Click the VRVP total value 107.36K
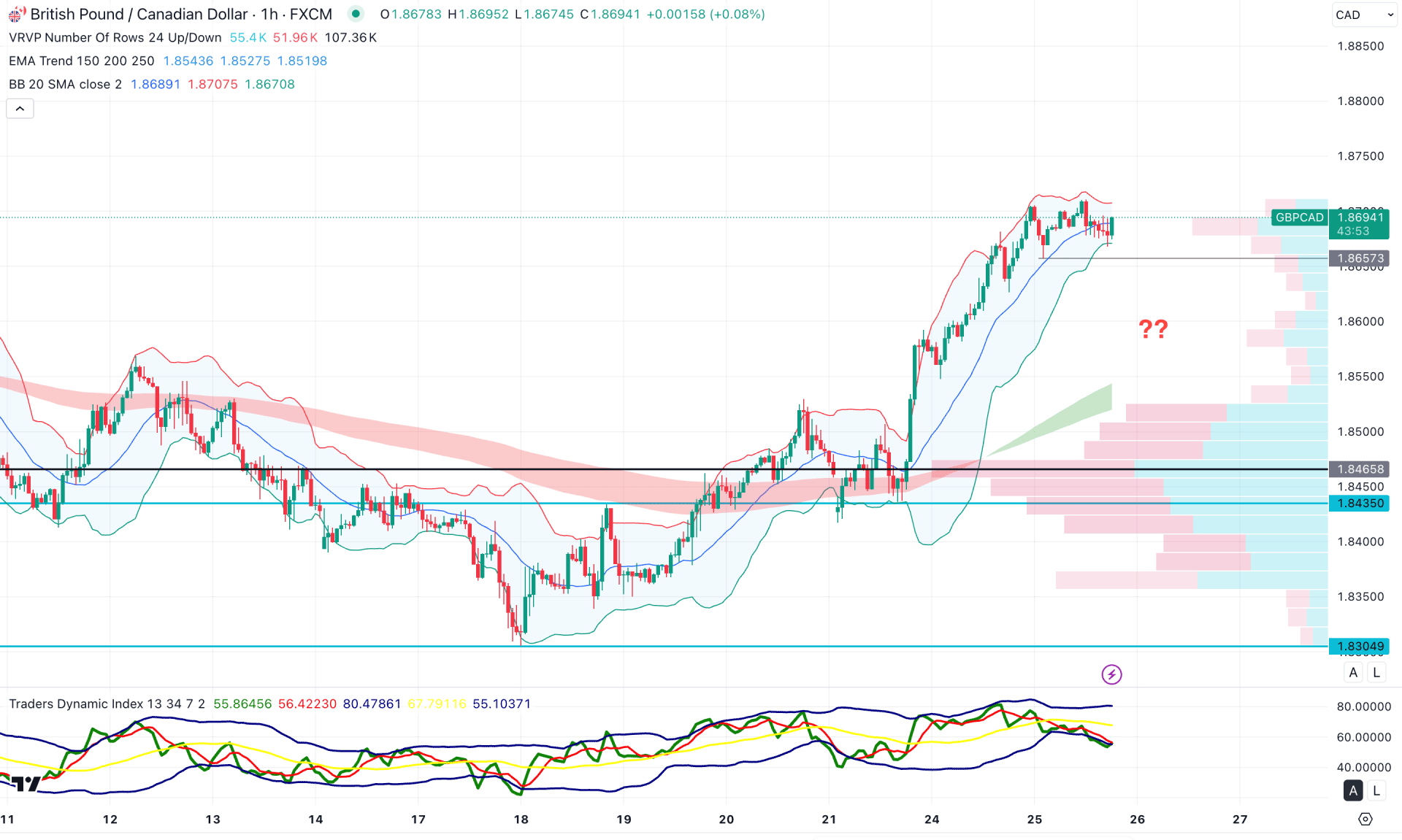This screenshot has height=840, width=1402. [x=350, y=37]
